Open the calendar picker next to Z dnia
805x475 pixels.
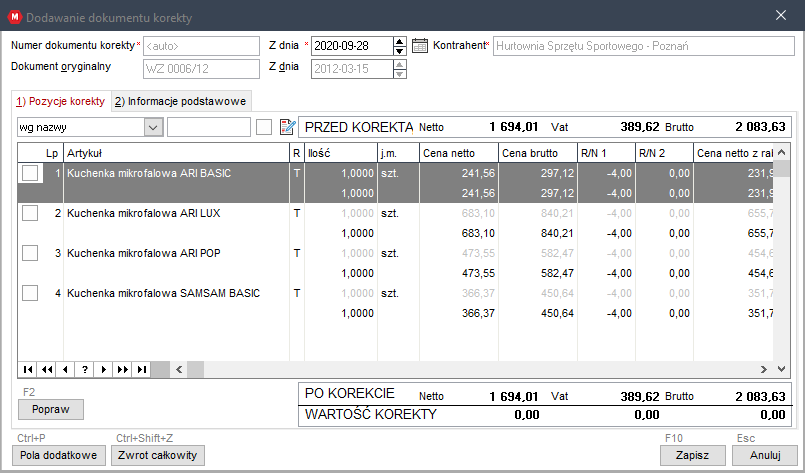(419, 46)
